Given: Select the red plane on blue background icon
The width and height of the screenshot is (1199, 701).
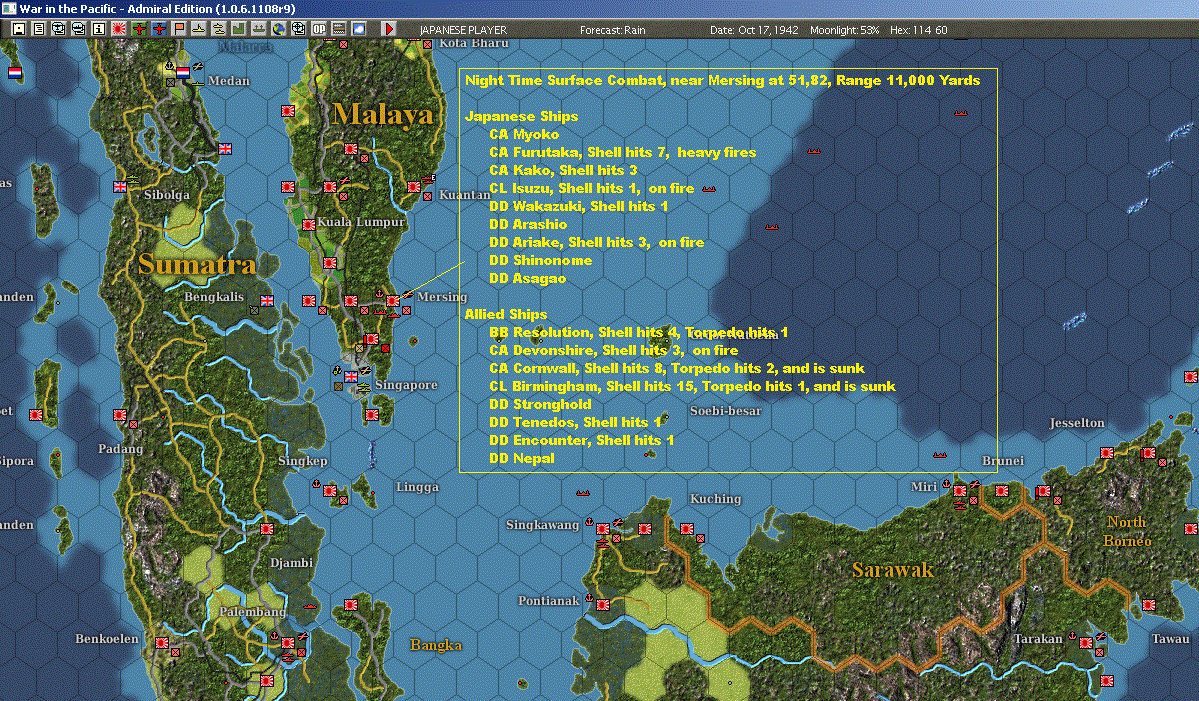Looking at the screenshot, I should tap(159, 29).
